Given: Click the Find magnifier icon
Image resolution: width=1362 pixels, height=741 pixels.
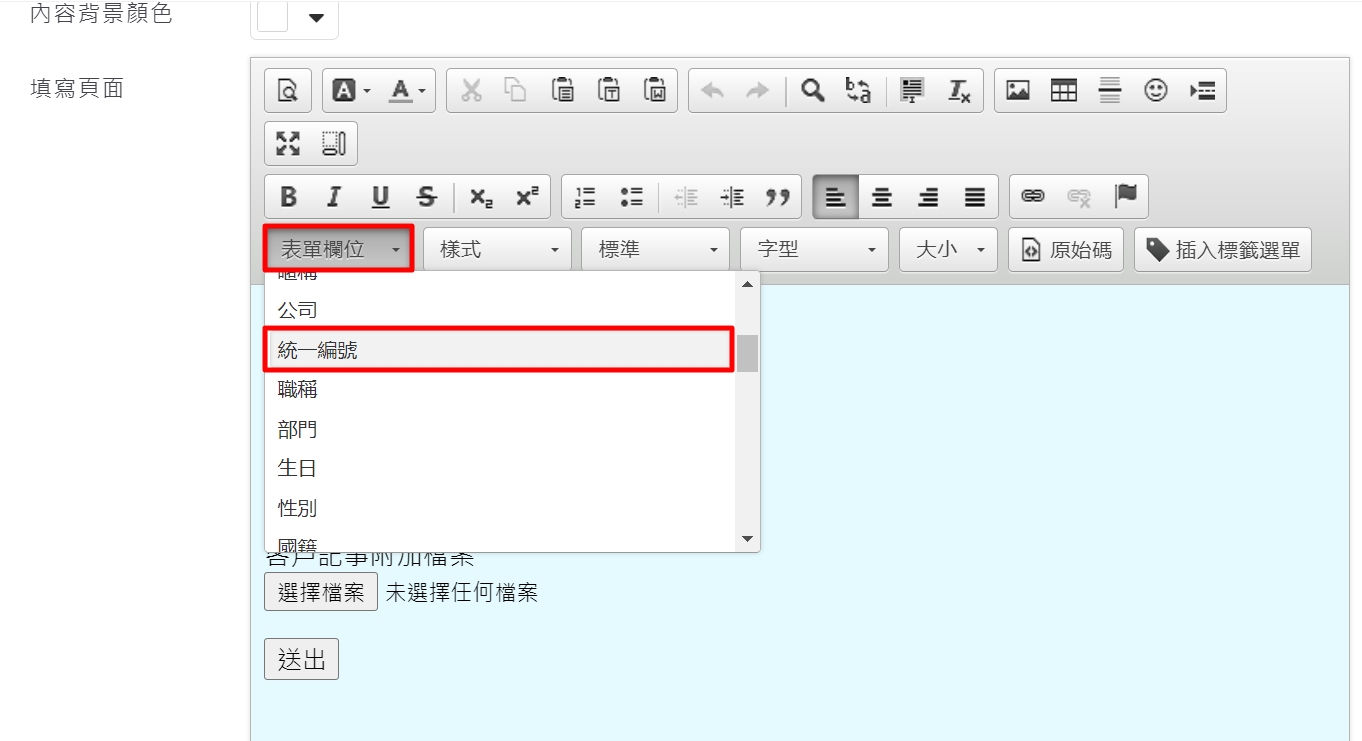Looking at the screenshot, I should (813, 90).
